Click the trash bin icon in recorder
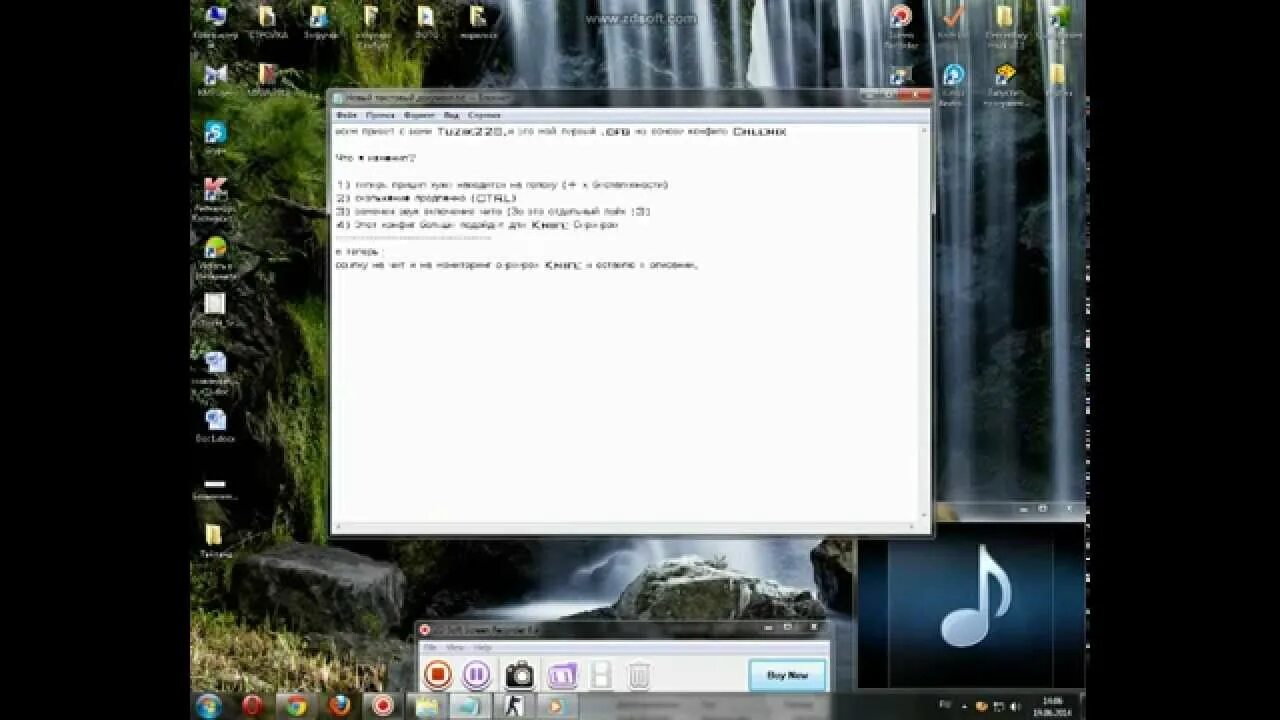The height and width of the screenshot is (720, 1280). click(x=639, y=675)
